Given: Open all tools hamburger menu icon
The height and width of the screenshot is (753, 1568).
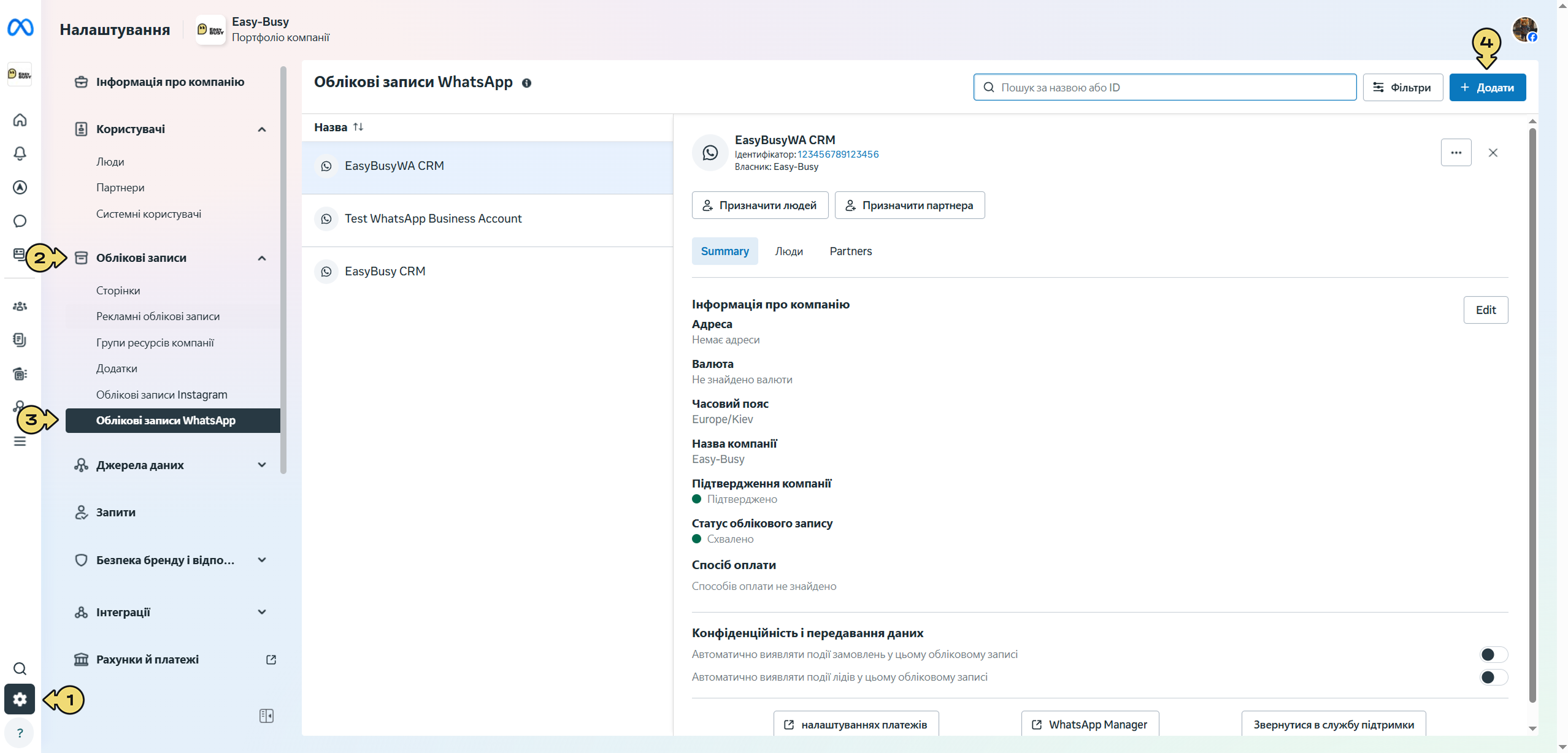Looking at the screenshot, I should [20, 441].
